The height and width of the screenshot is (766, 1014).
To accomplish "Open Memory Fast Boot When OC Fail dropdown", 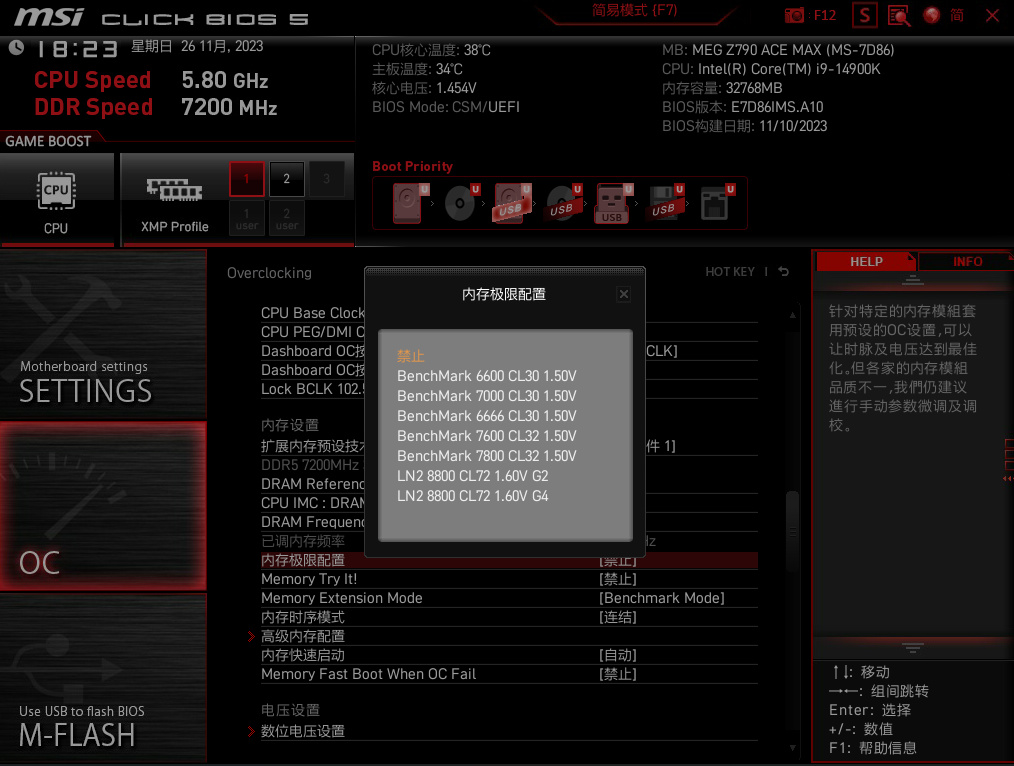I will point(618,674).
